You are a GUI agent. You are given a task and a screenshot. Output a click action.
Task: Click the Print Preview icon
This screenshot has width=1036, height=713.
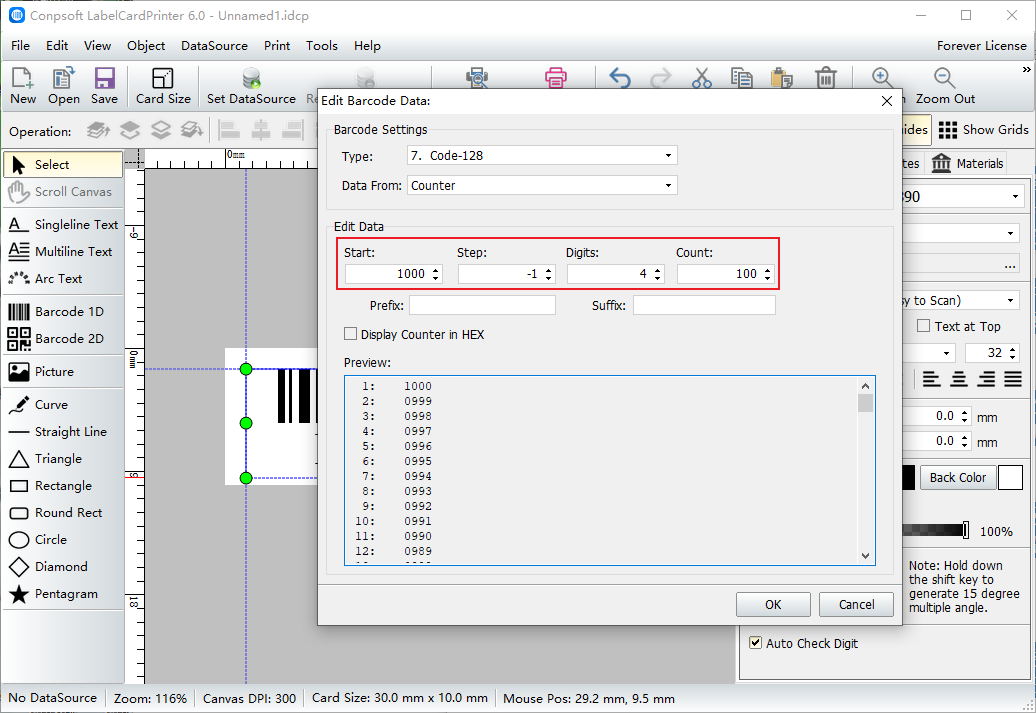477,78
